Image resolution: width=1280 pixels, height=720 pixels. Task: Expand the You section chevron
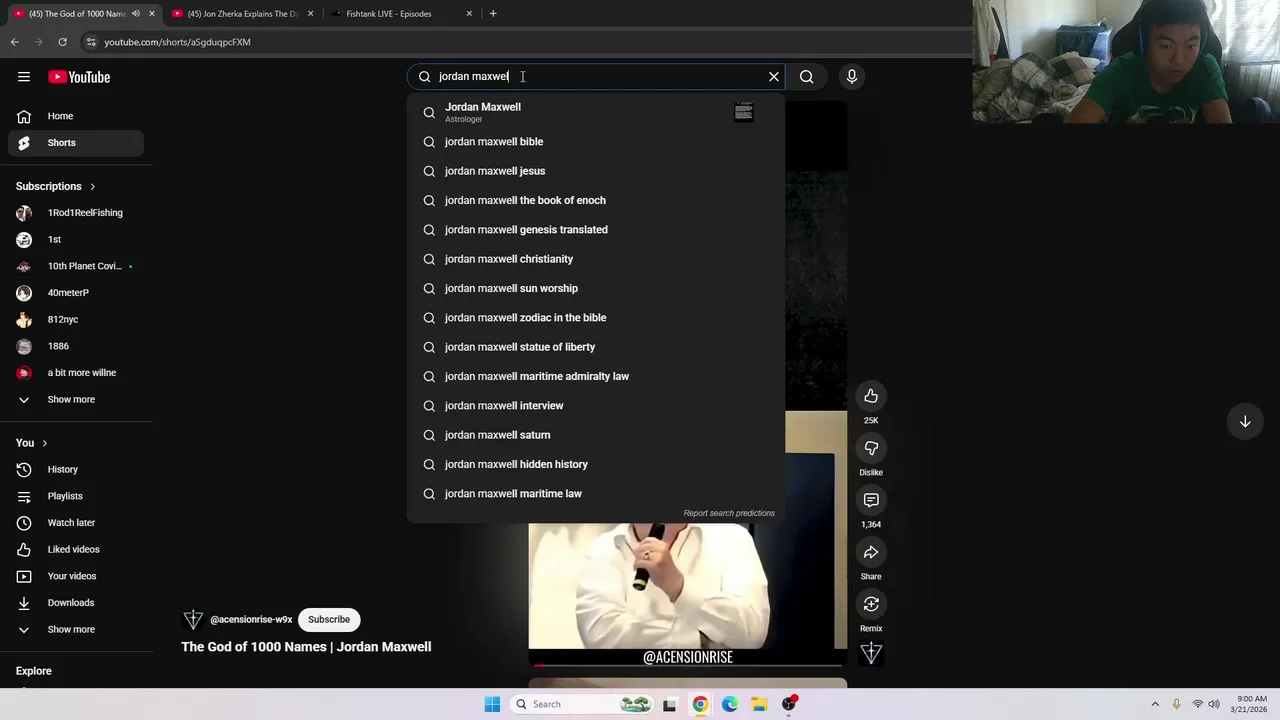click(44, 443)
